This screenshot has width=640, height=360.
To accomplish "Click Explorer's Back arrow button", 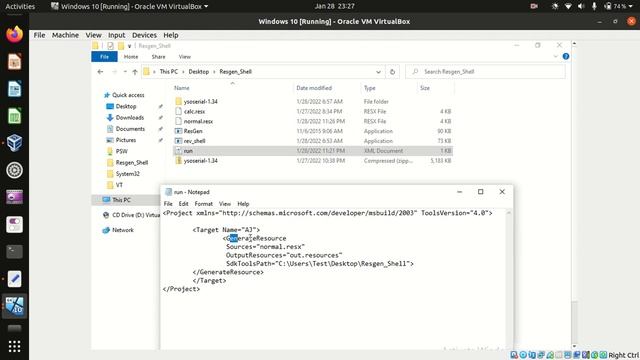I will [x=100, y=72].
